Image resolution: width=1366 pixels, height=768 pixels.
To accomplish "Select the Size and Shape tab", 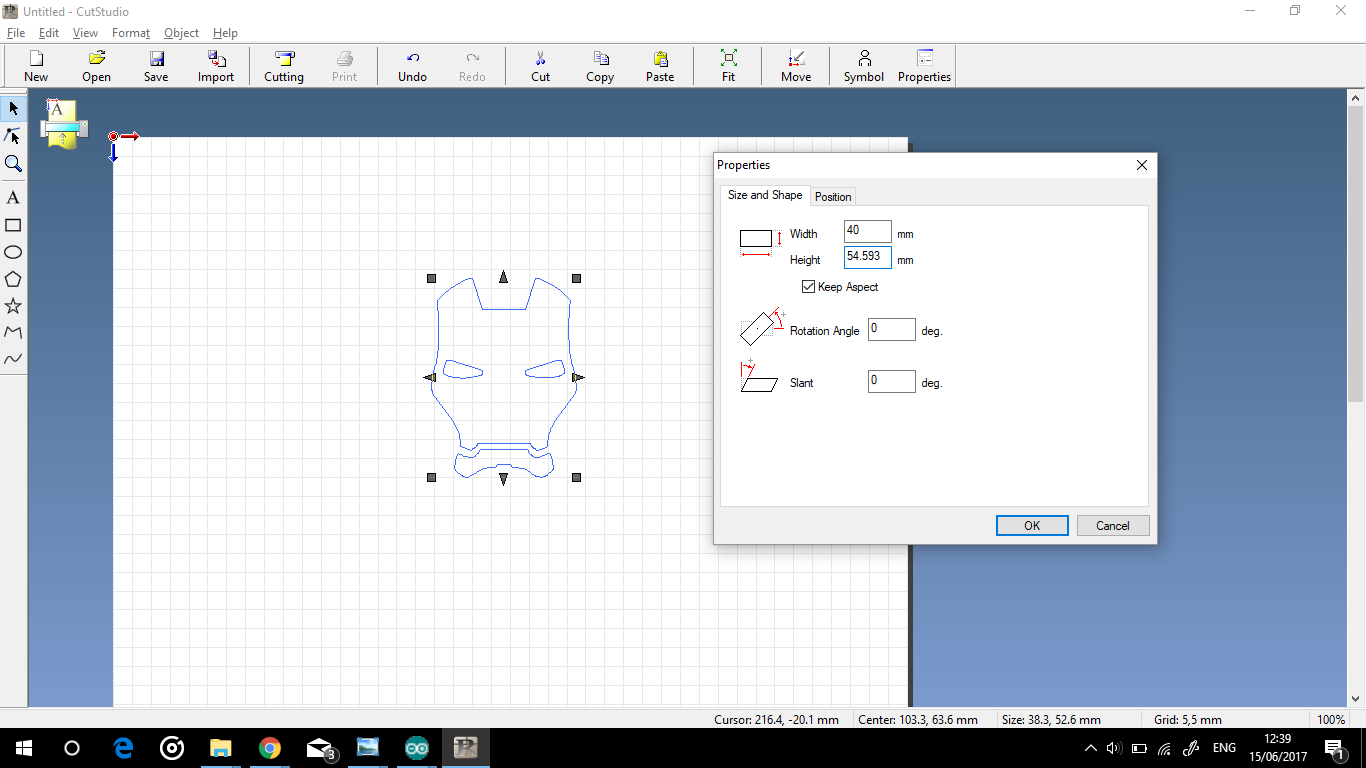I will pos(765,195).
